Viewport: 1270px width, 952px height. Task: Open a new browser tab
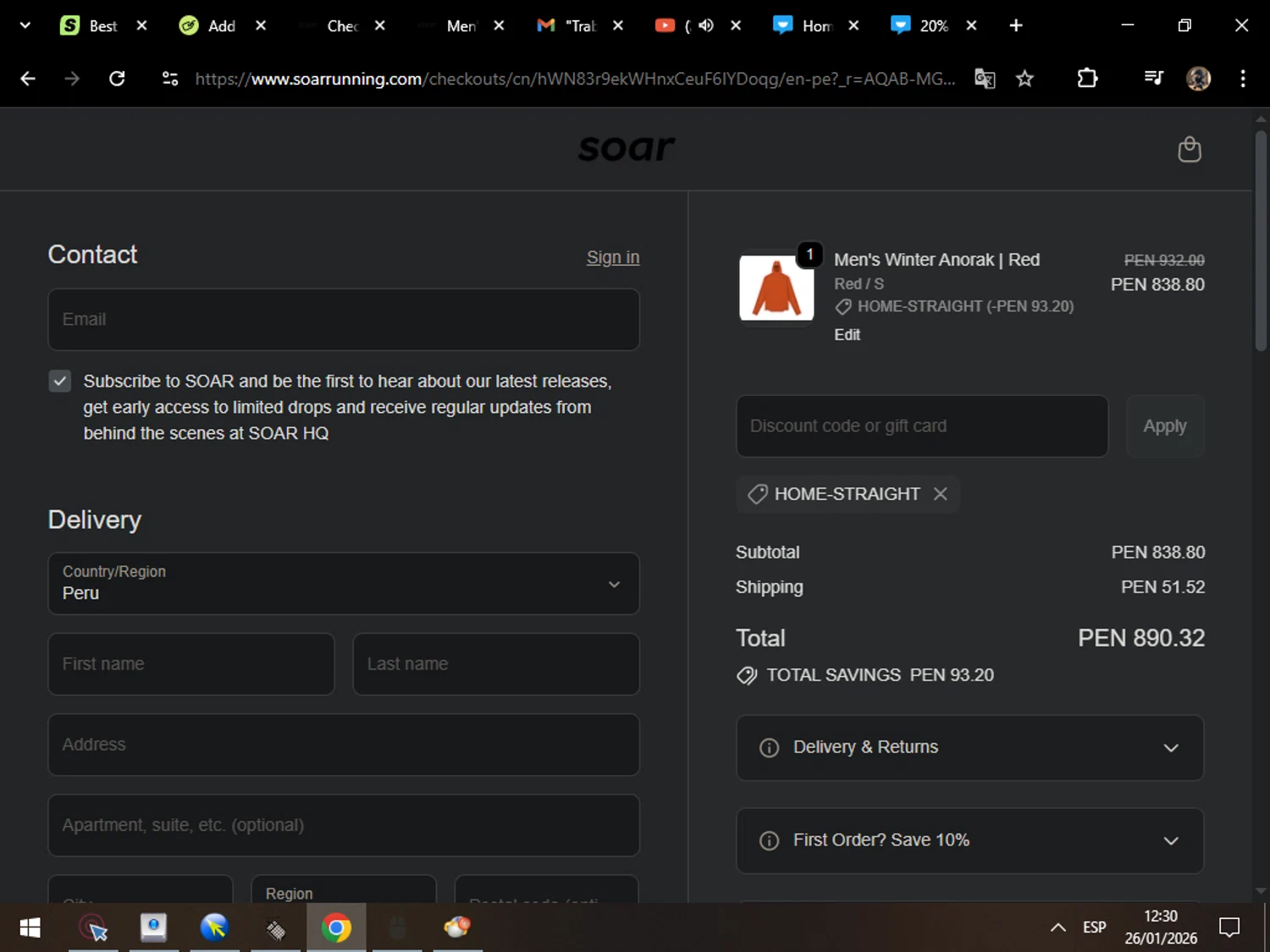1016,25
